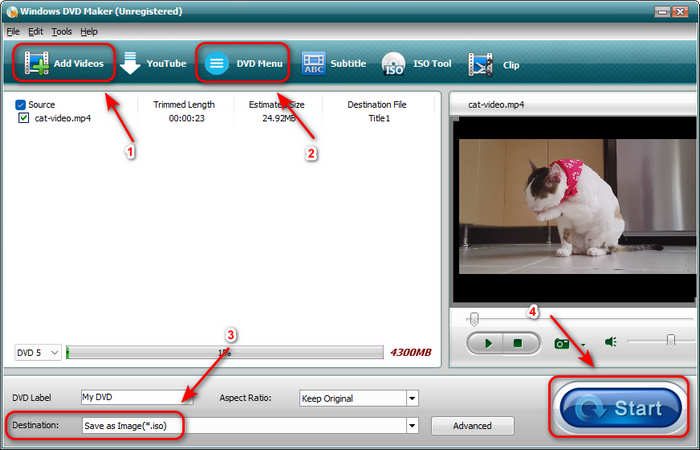Image resolution: width=700 pixels, height=450 pixels.
Task: Click the Trimmed Length column header
Action: (184, 104)
